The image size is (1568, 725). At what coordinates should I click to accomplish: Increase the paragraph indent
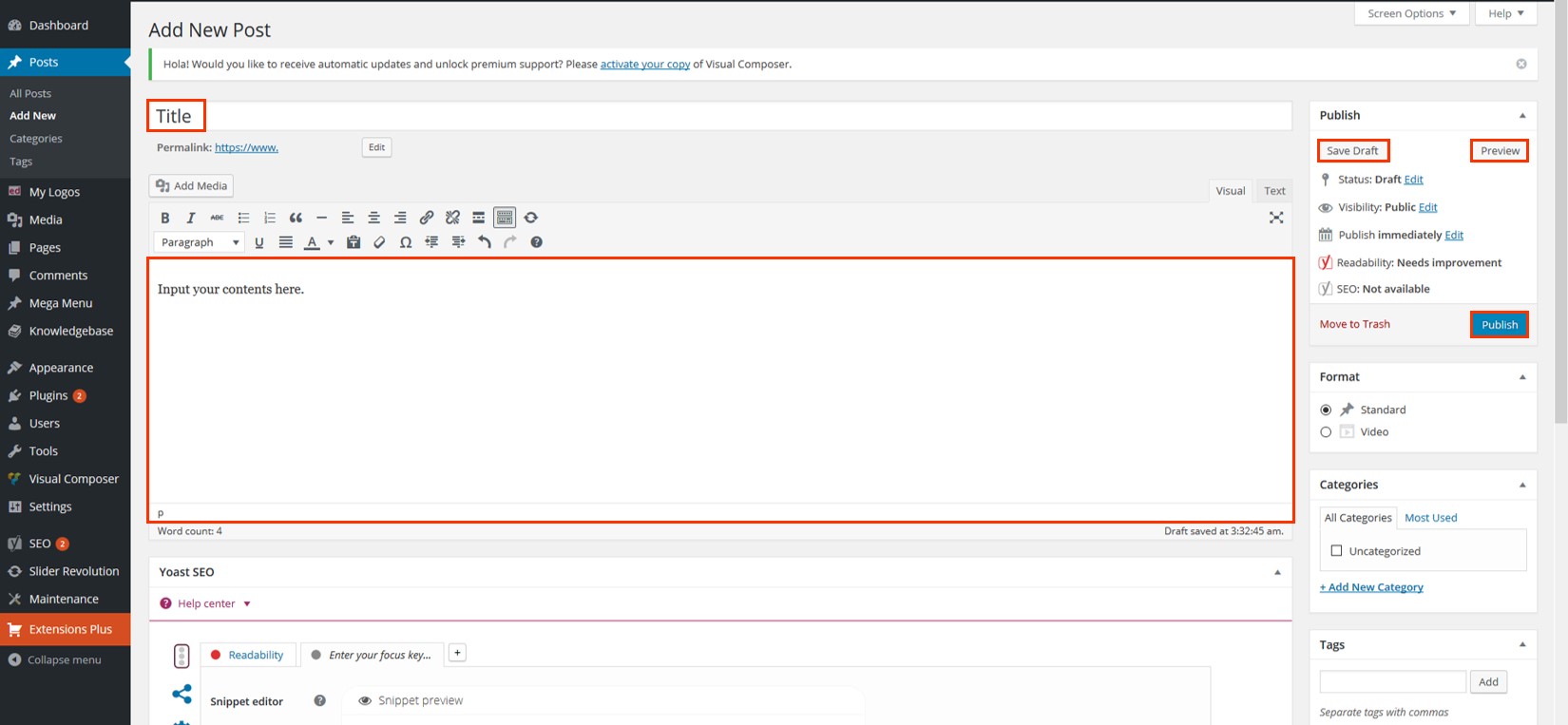pos(458,242)
